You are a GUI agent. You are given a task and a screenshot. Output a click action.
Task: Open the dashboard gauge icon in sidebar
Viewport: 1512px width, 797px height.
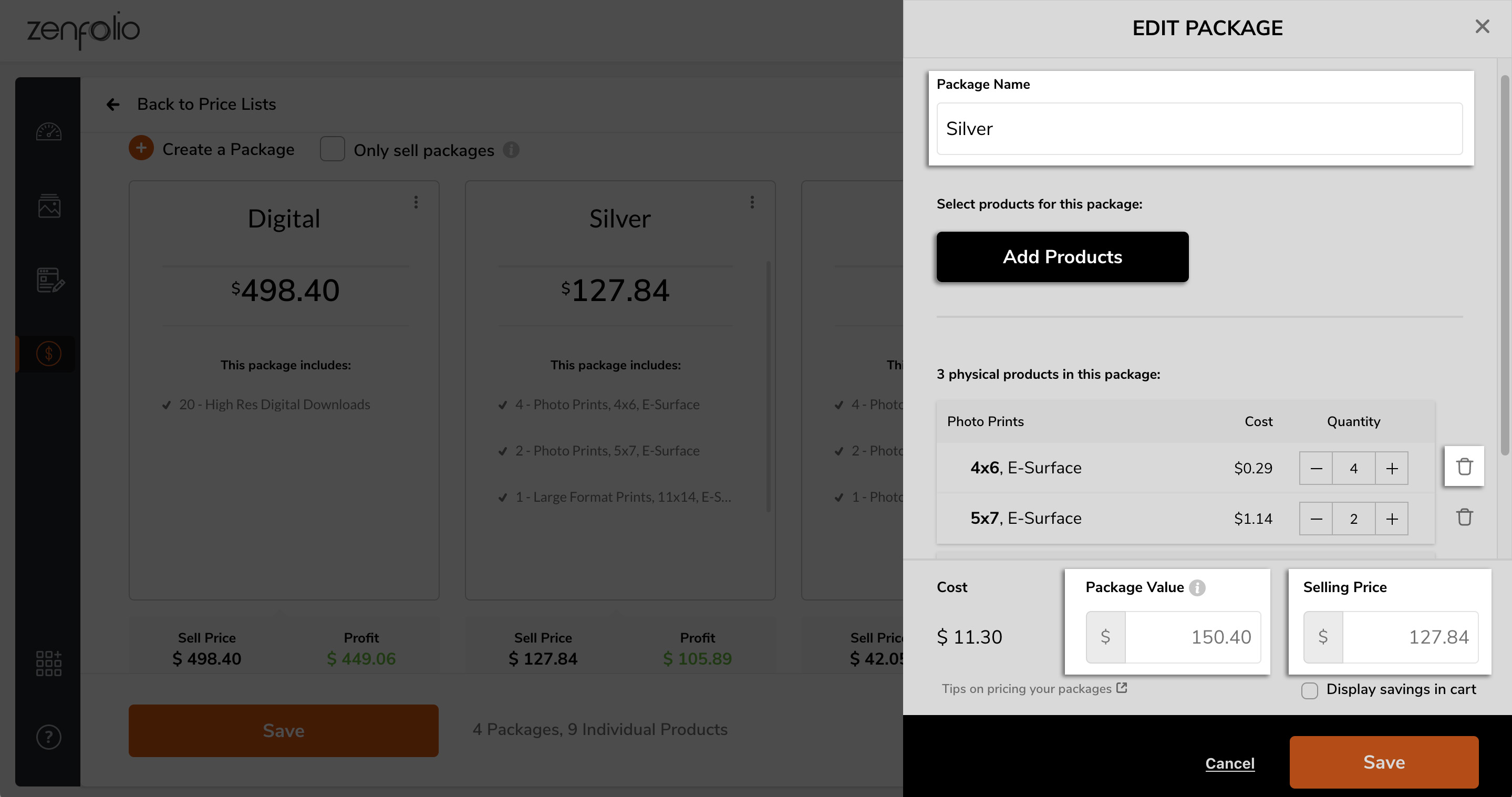[x=49, y=132]
